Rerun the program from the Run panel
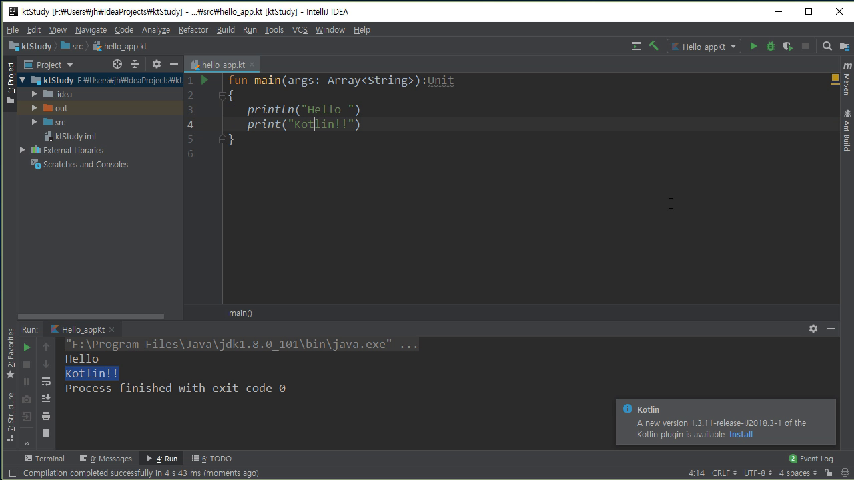 point(27,347)
